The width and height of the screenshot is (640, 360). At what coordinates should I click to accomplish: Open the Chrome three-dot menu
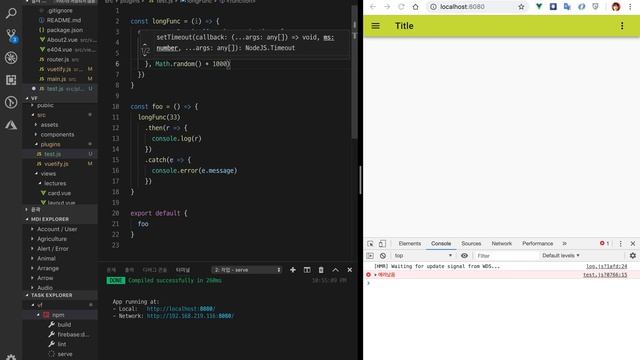[x=630, y=7]
